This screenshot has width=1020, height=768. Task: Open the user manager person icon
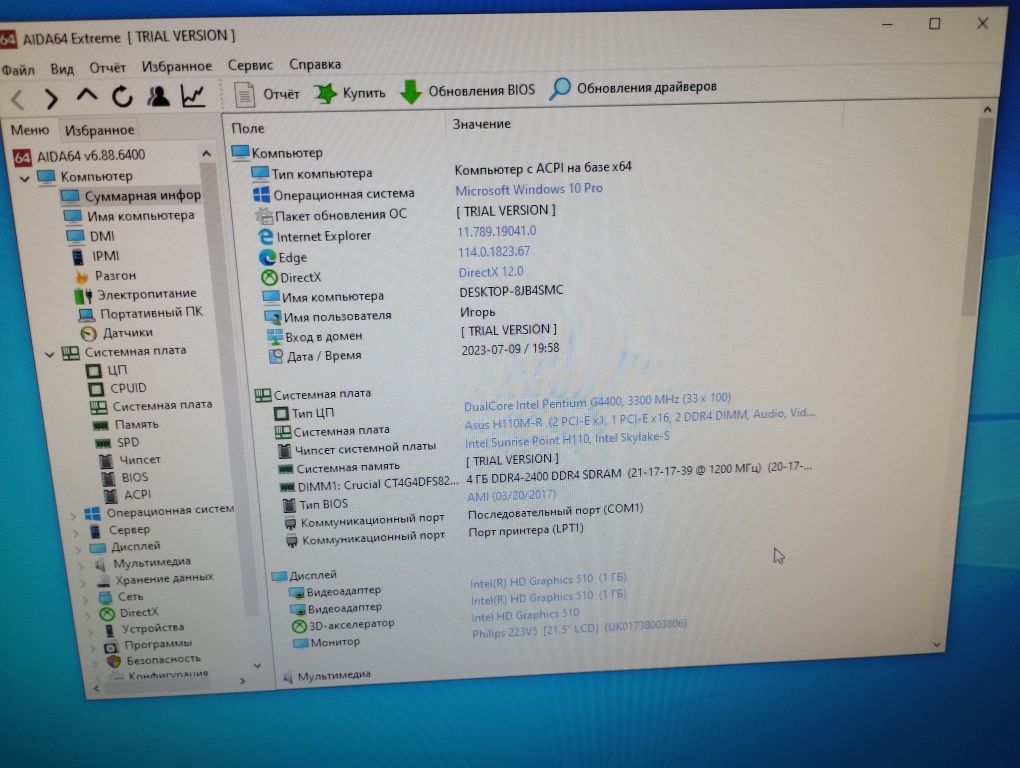(158, 96)
